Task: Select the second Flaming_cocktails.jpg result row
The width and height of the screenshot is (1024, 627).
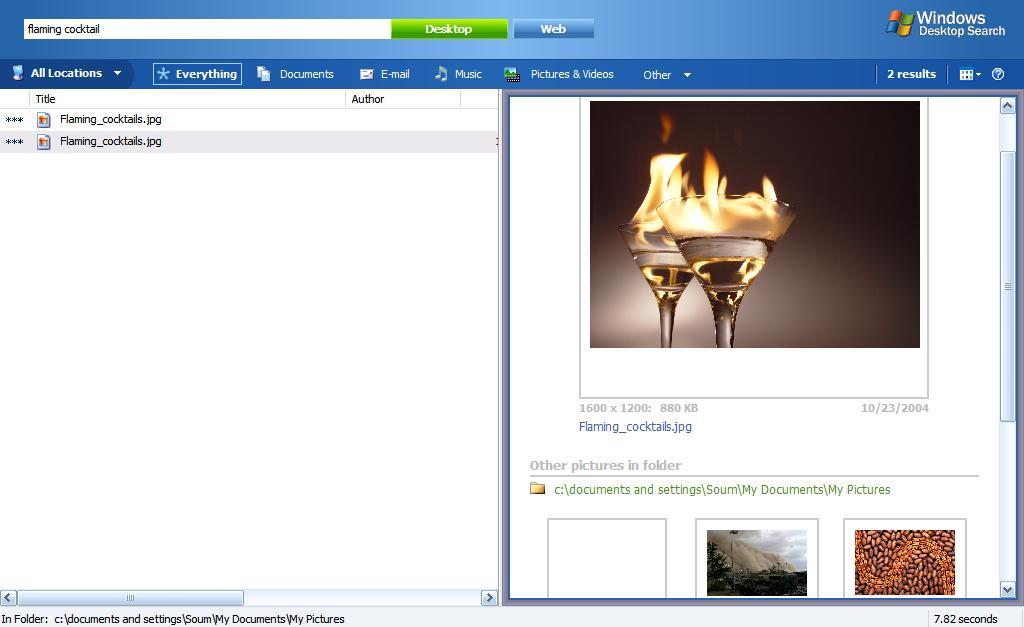Action: 110,141
